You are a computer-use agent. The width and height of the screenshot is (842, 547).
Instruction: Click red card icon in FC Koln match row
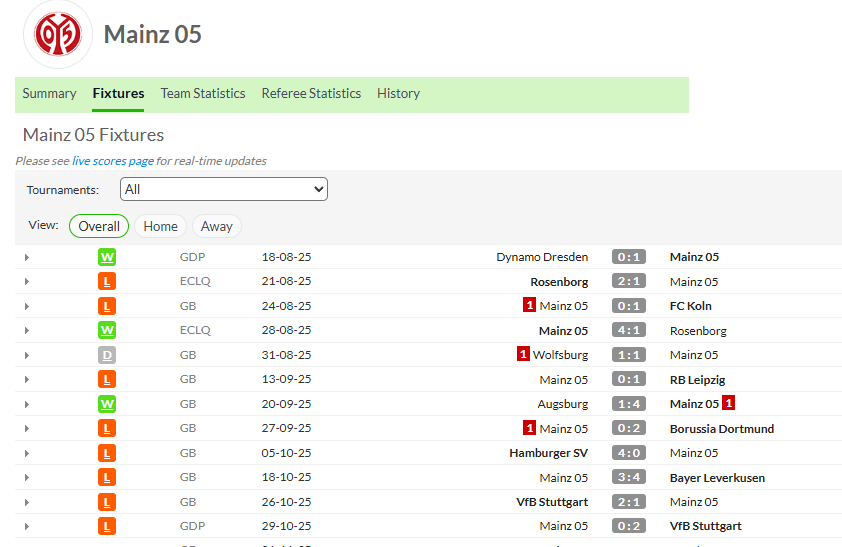(x=530, y=305)
